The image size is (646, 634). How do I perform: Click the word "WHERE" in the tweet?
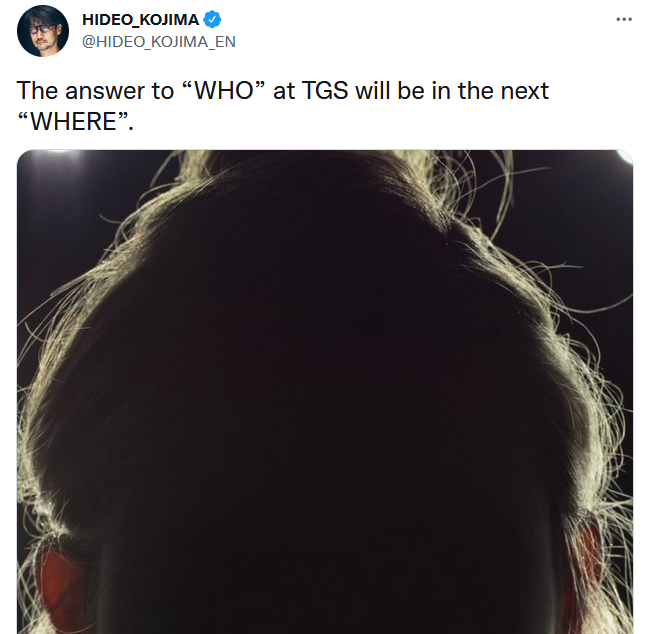pyautogui.click(x=74, y=122)
